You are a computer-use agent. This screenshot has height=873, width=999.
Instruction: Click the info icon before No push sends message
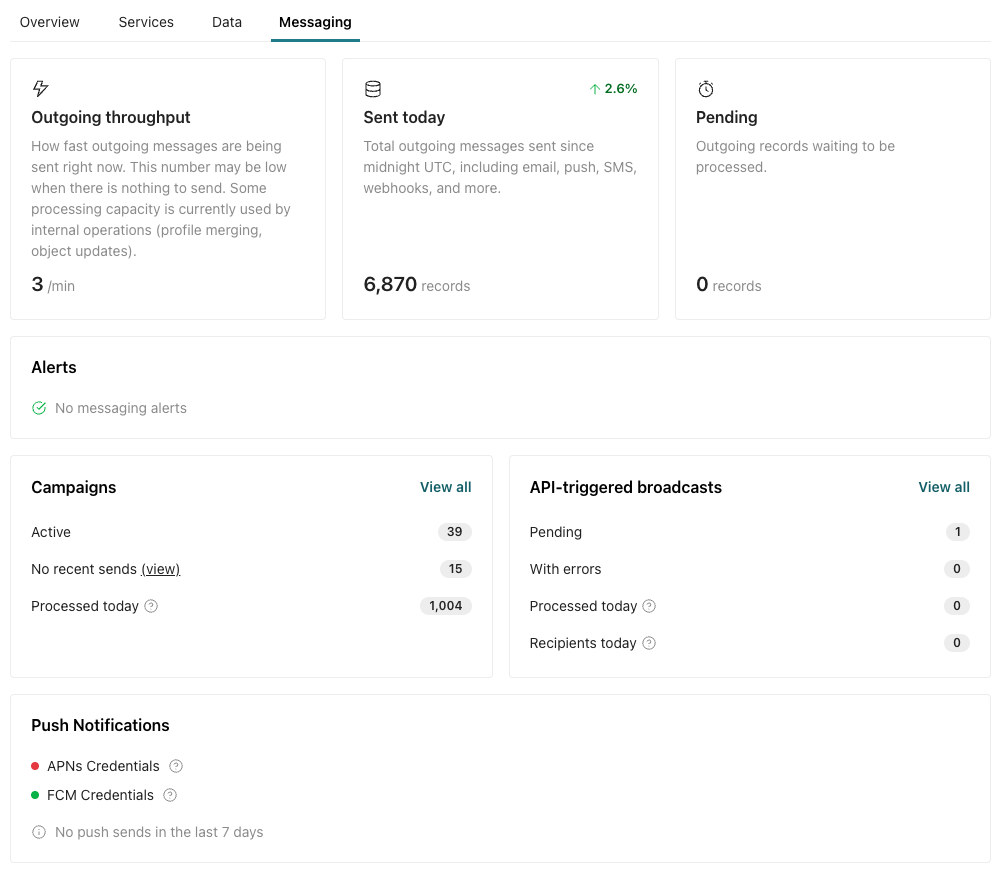(x=38, y=832)
